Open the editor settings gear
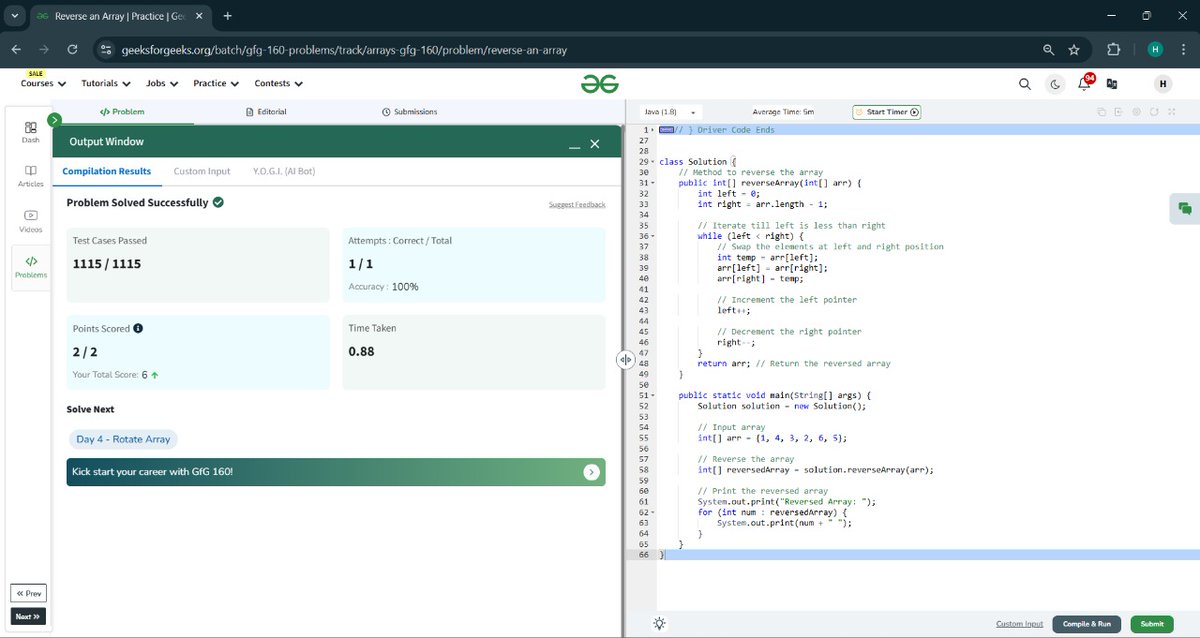The height and width of the screenshot is (638, 1200). tap(1137, 112)
